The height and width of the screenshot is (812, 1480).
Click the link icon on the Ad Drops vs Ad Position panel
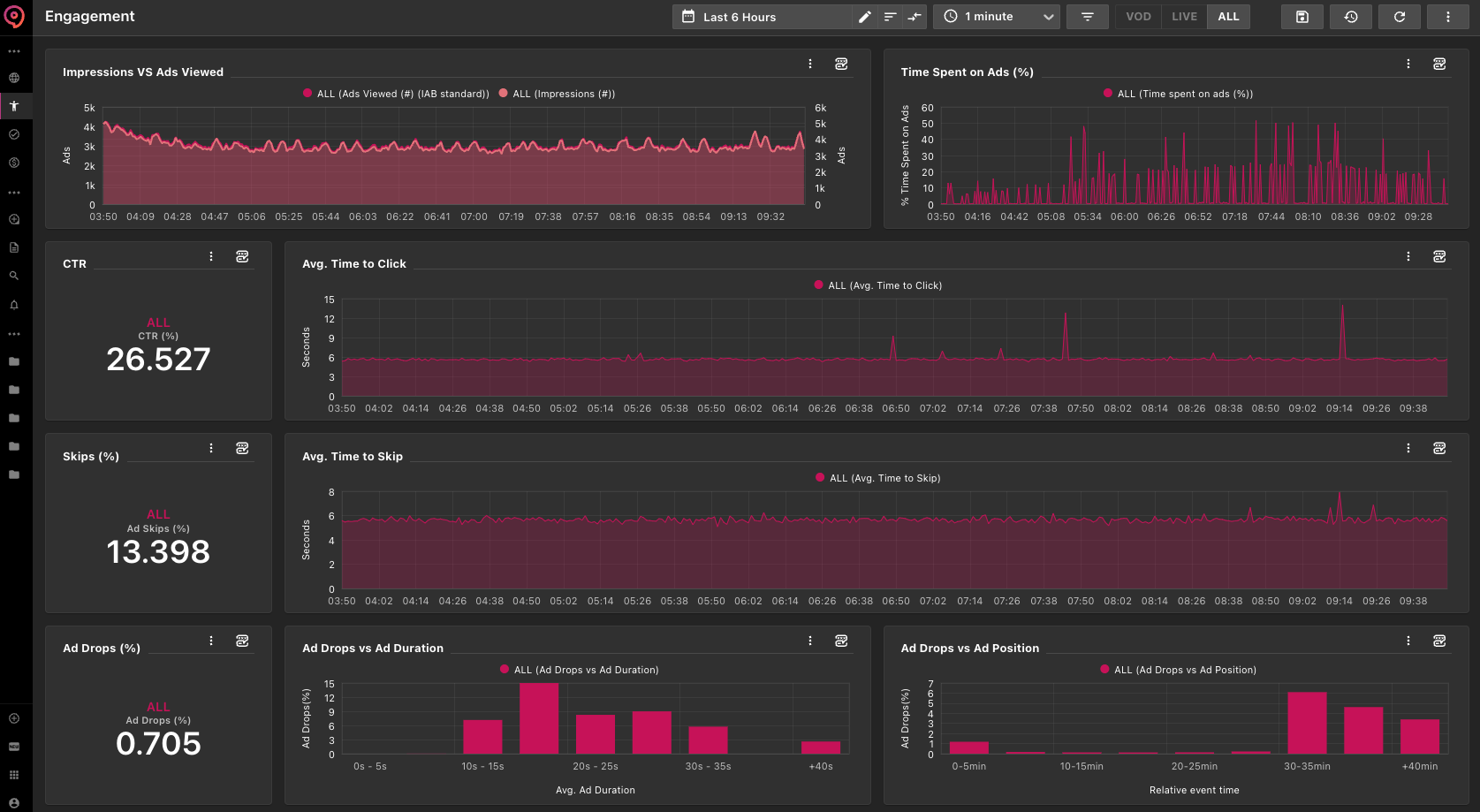click(1439, 641)
